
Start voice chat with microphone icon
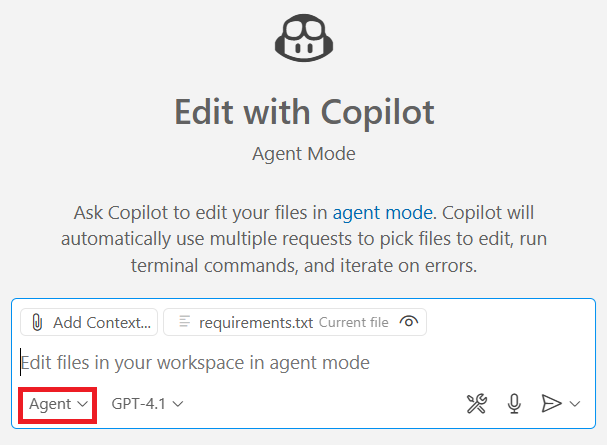[514, 403]
